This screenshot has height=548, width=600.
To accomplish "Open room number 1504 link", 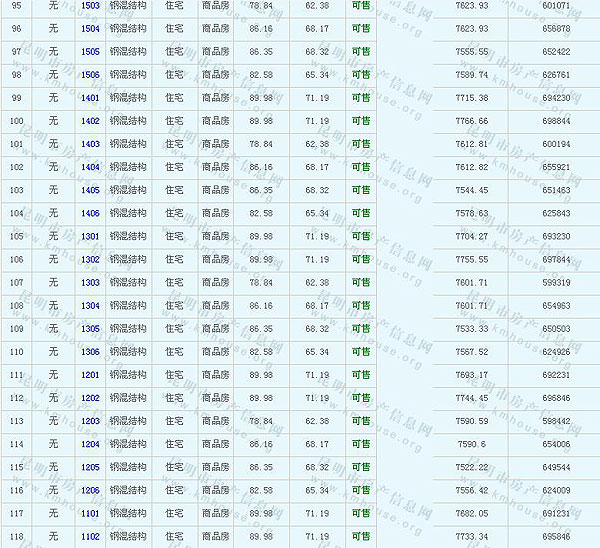I will pyautogui.click(x=90, y=29).
